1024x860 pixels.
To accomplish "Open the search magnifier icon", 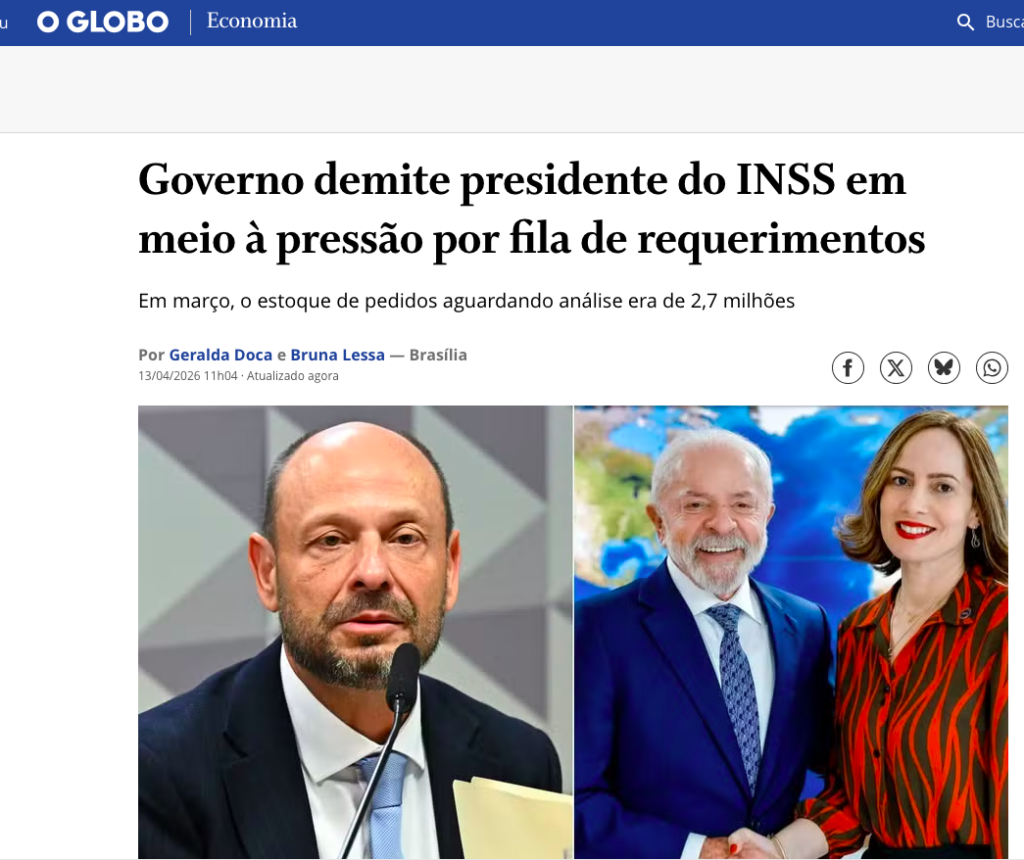I will (x=965, y=22).
